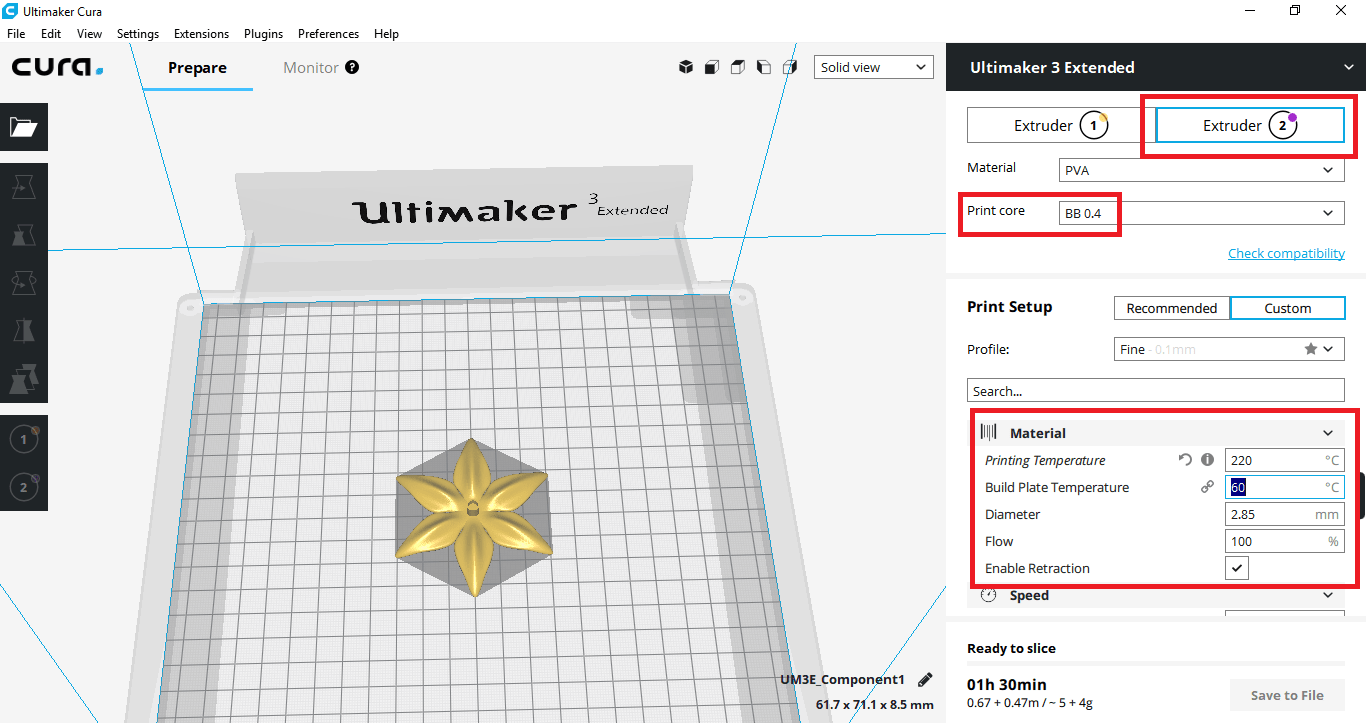Select the Per Model Settings tool
This screenshot has width=1366, height=723.
tap(23, 379)
